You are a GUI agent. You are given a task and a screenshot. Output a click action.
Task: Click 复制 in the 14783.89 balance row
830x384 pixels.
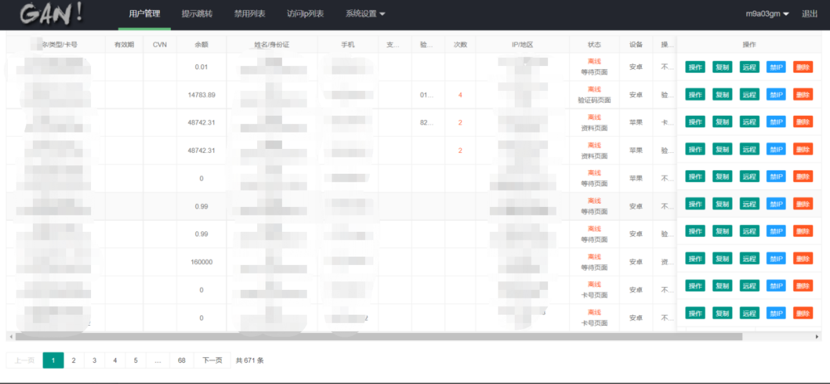pos(723,94)
